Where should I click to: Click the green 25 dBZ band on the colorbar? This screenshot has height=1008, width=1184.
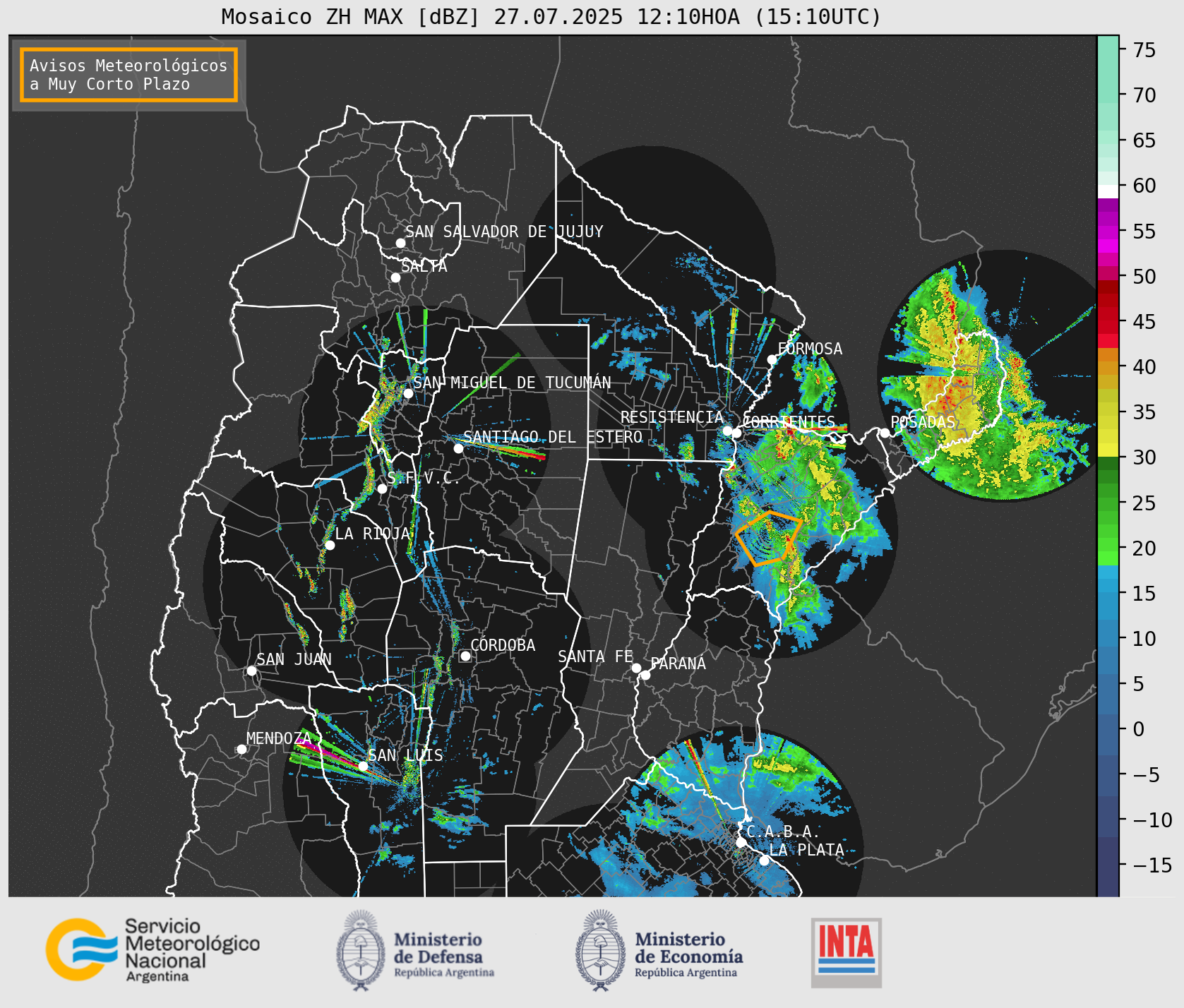point(1108,503)
